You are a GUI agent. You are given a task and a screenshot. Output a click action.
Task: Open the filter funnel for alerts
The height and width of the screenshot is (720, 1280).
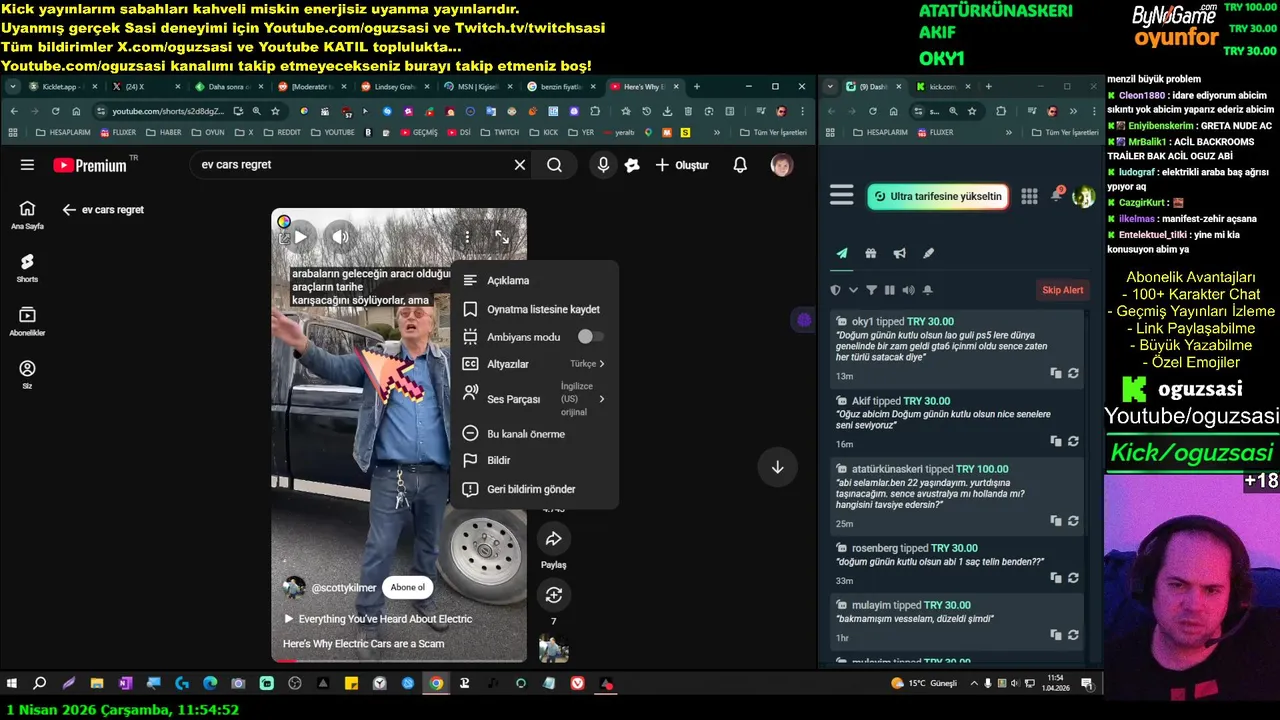871,290
